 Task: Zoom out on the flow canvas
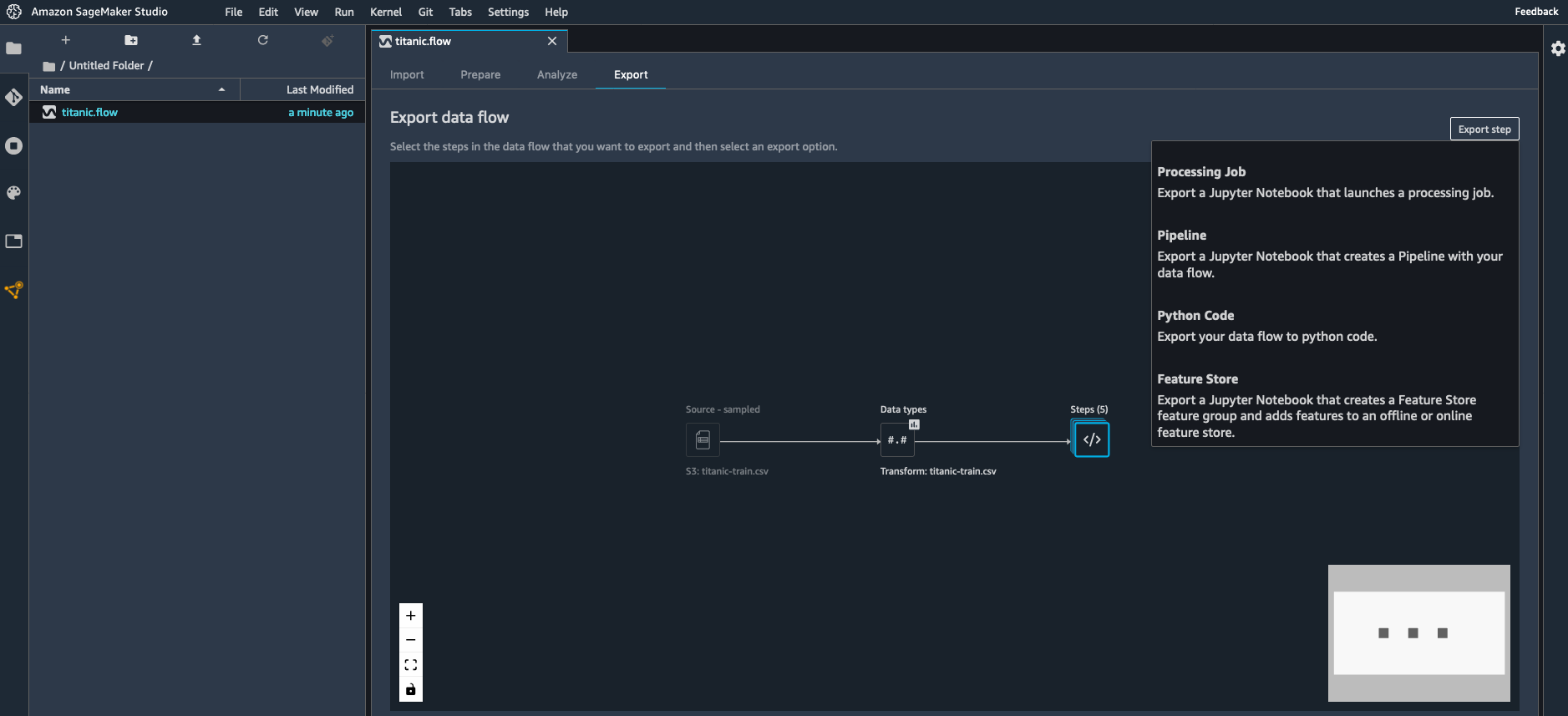[x=410, y=640]
